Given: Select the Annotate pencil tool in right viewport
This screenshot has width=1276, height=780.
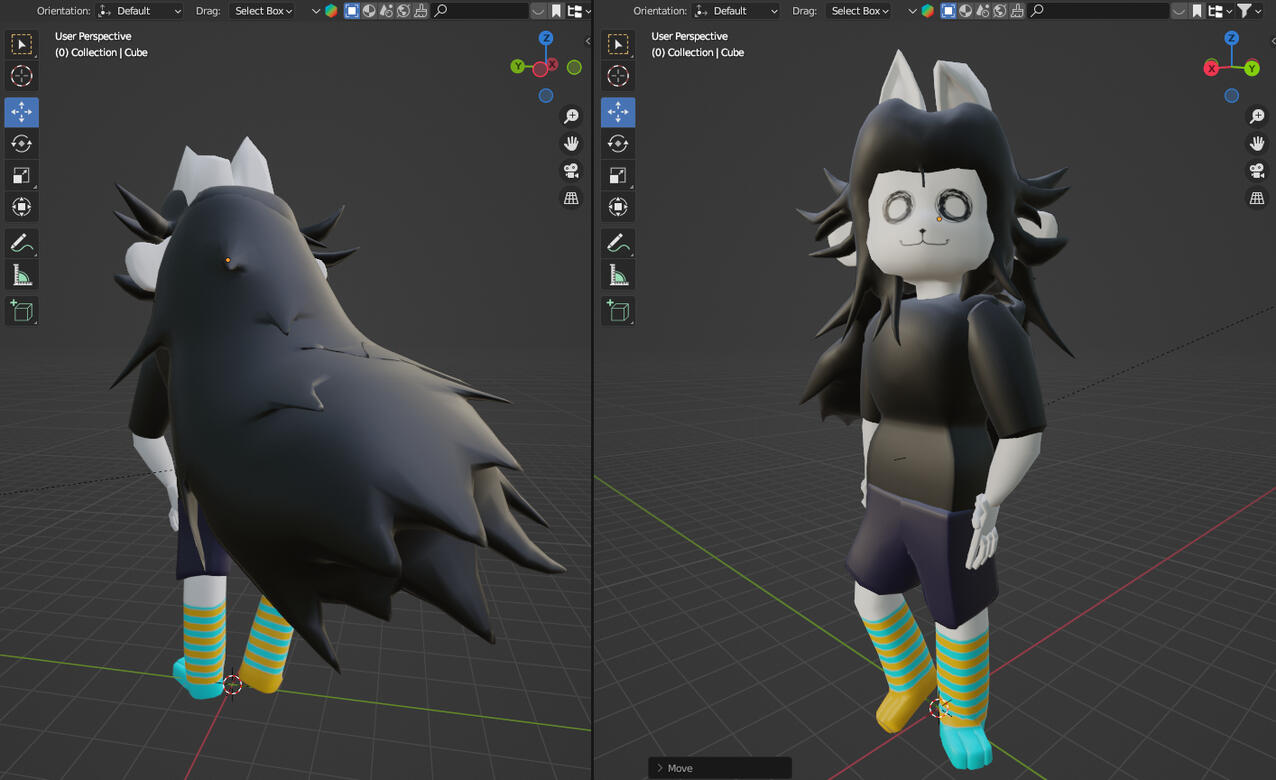Looking at the screenshot, I should pos(618,243).
